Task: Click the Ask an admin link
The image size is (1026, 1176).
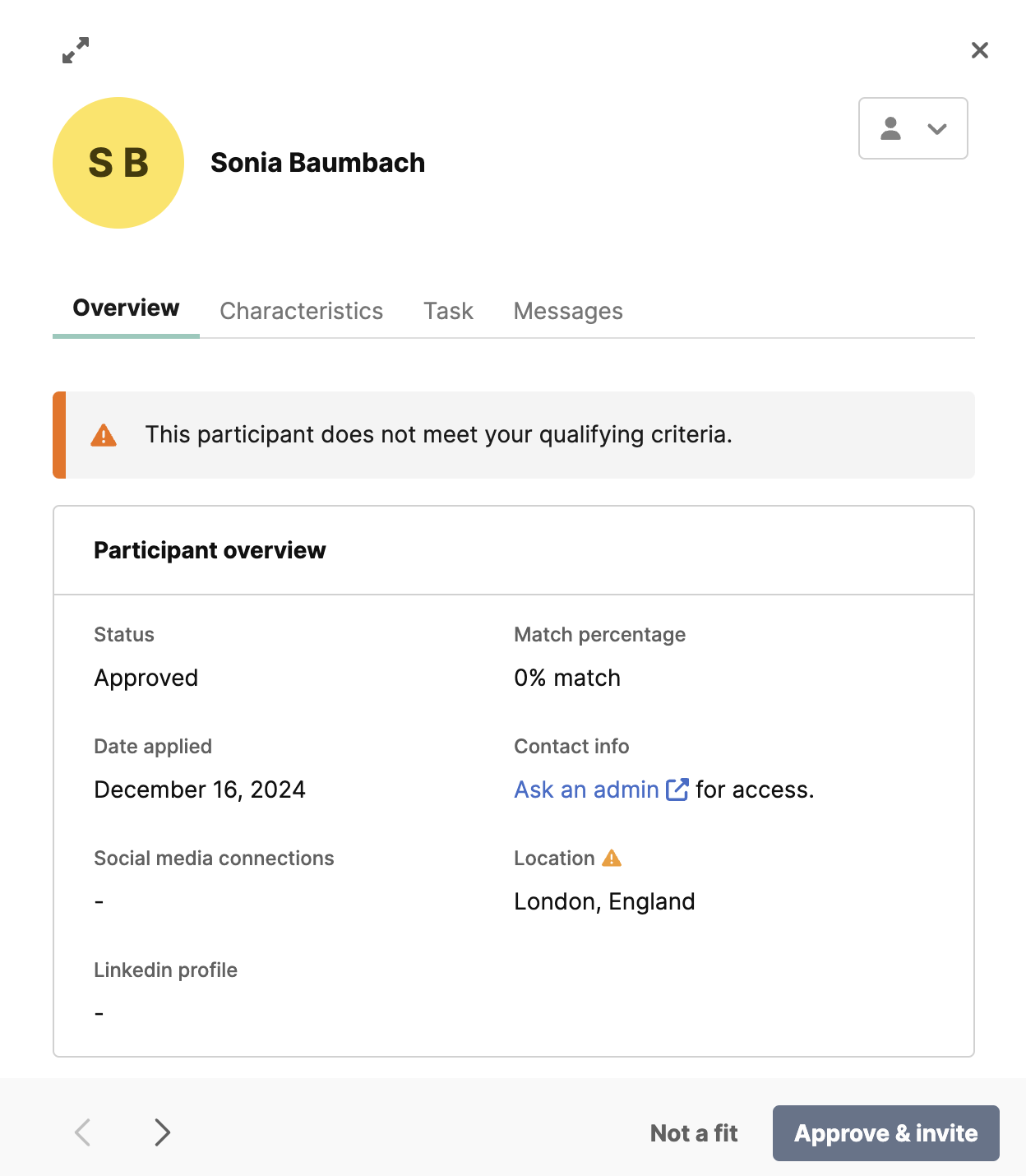Action: tap(586, 789)
